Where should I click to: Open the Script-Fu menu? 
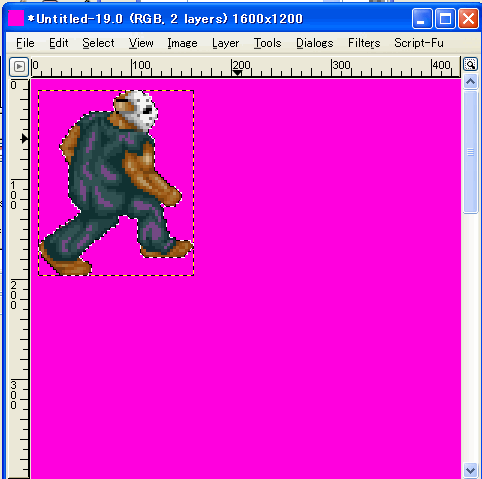coord(419,43)
